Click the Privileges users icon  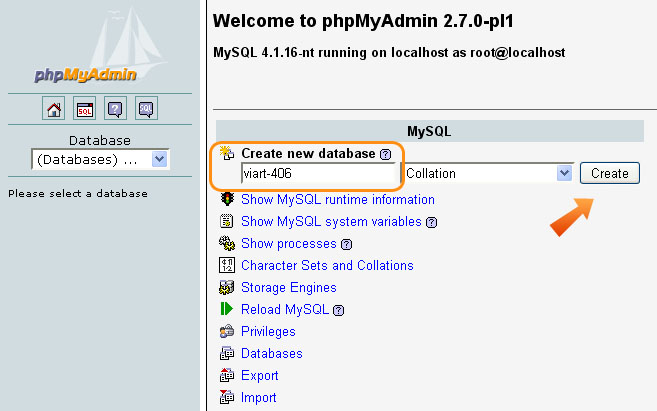227,331
